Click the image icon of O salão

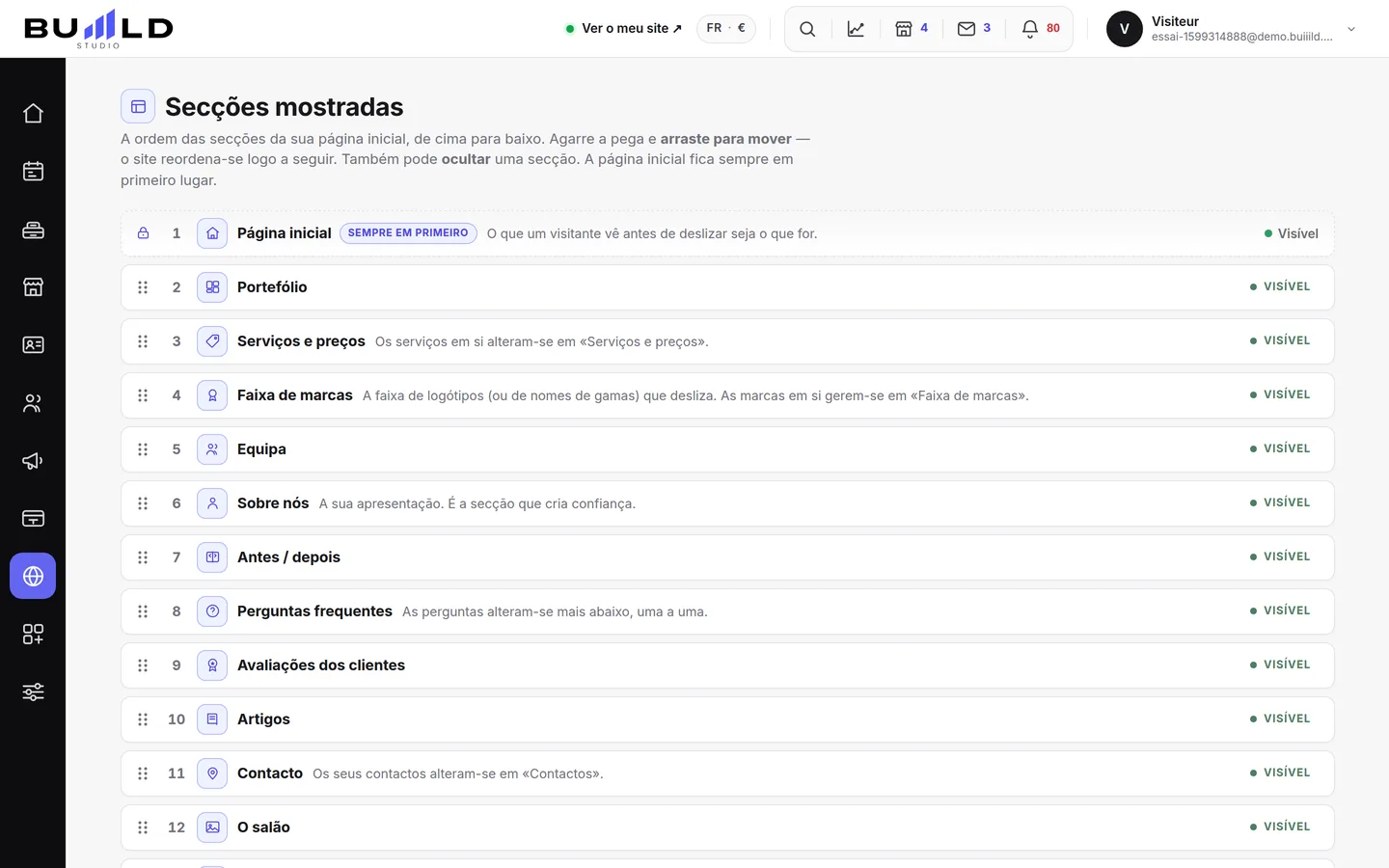point(212,827)
